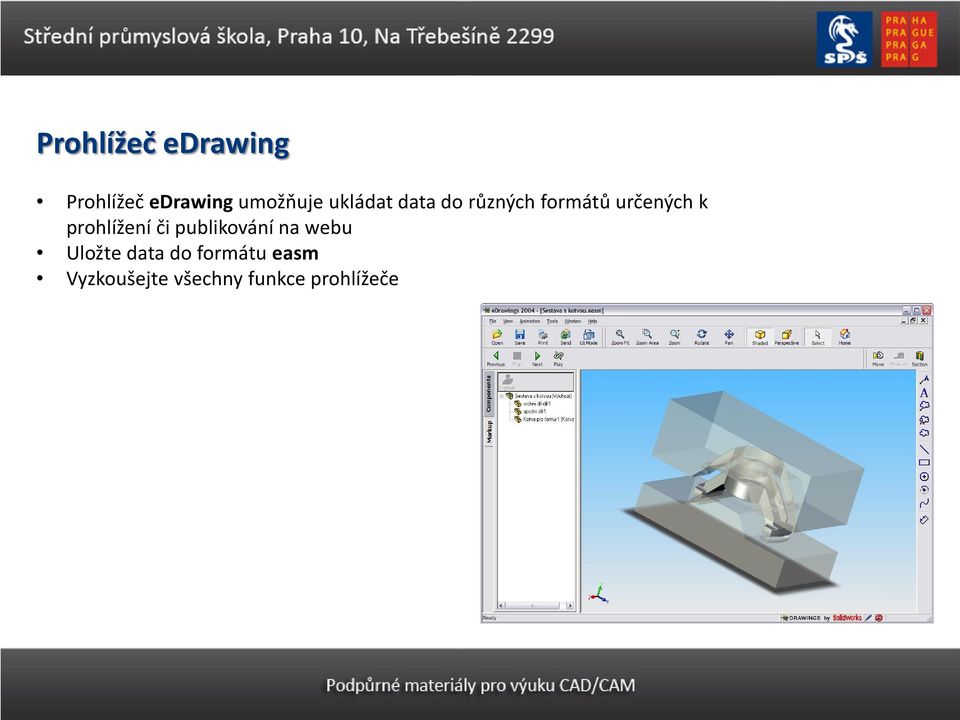Go to Previous animation view

495,358
